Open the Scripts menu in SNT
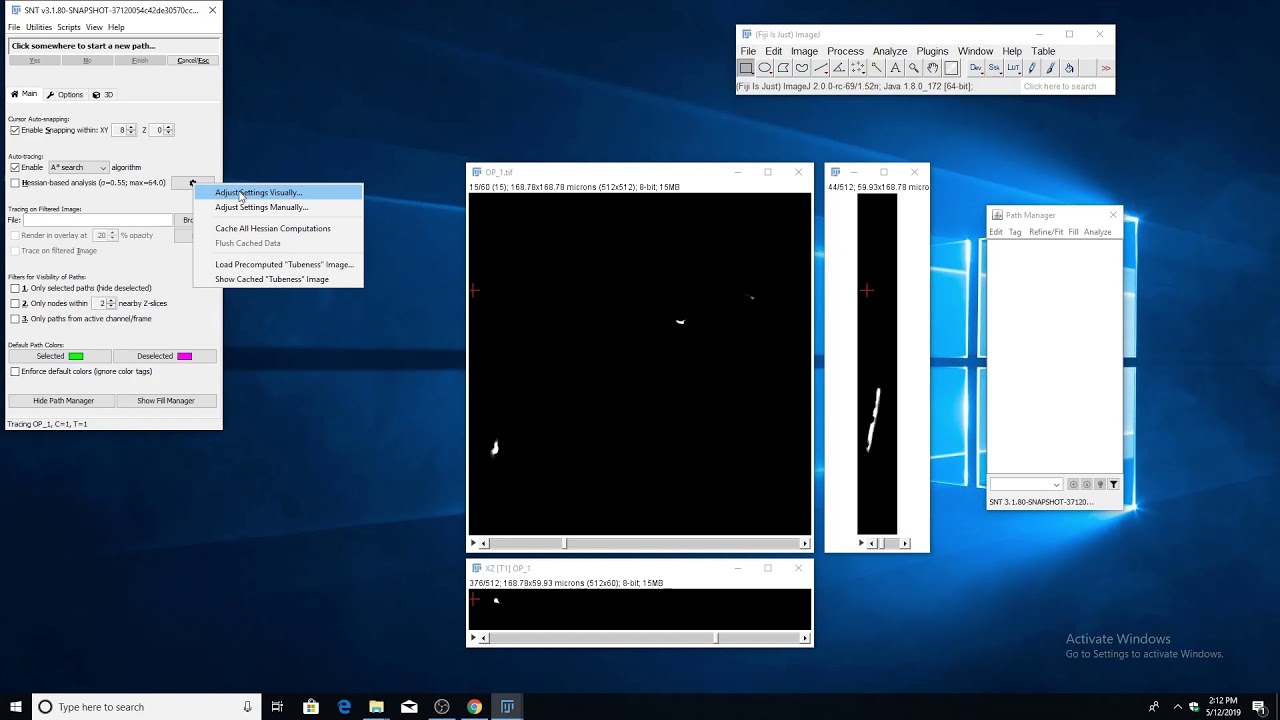Image resolution: width=1280 pixels, height=720 pixels. click(x=69, y=27)
